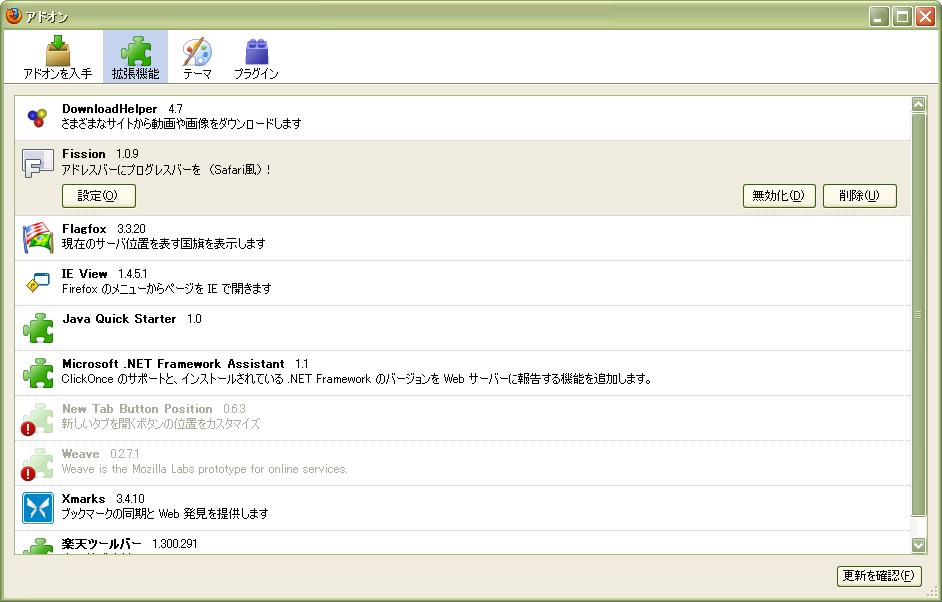Select the IE View 1.4.5.1 entry

(x=462, y=283)
